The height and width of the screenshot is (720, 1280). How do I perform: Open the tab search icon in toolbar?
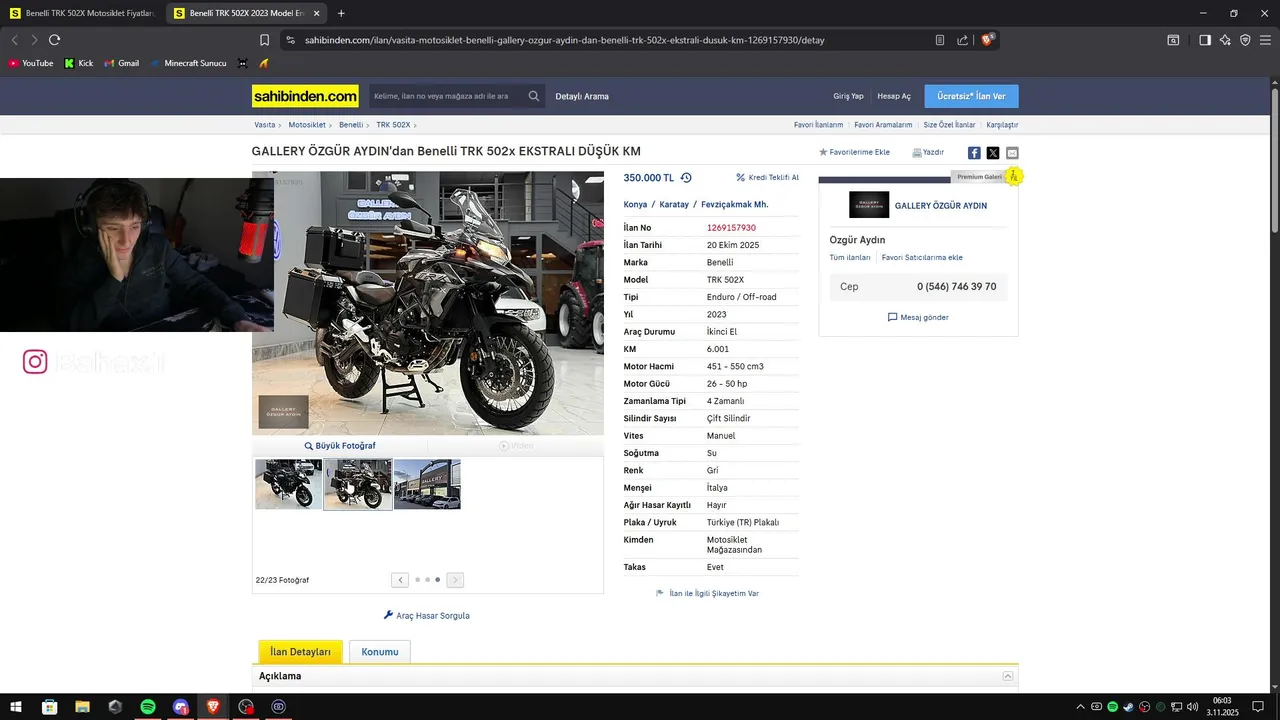point(1173,40)
